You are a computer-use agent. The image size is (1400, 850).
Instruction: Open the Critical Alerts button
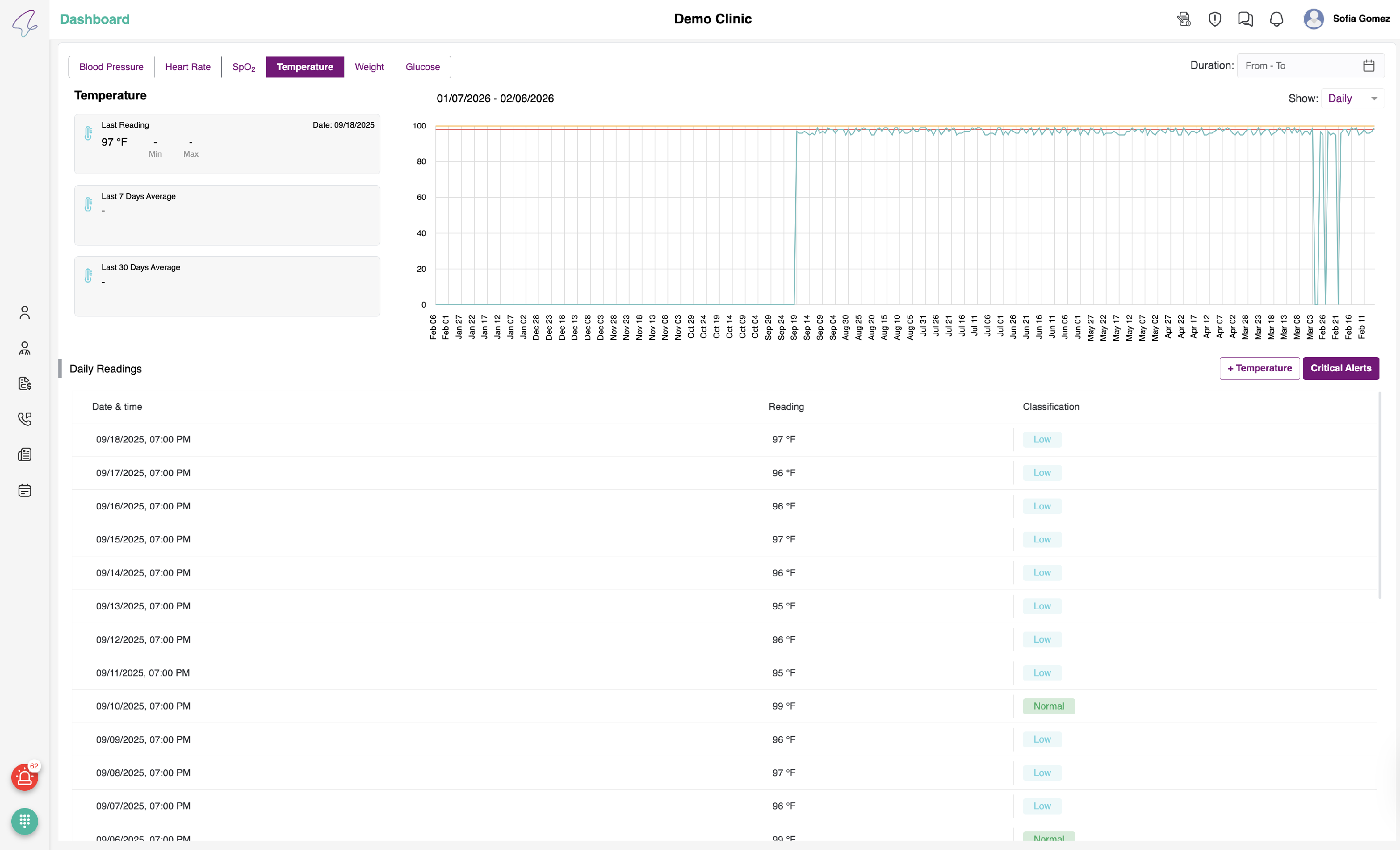tap(1340, 368)
